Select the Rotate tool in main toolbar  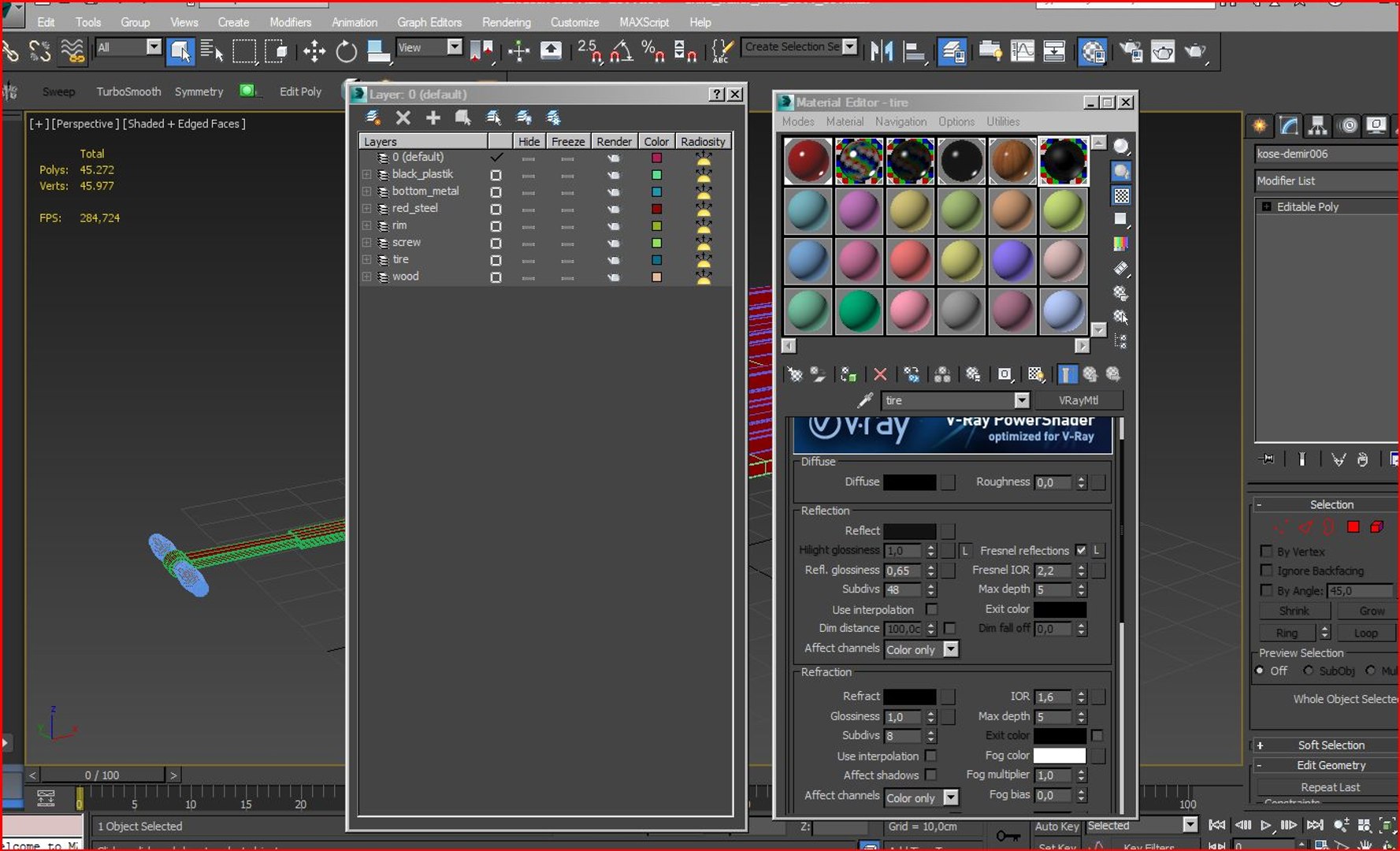click(x=346, y=52)
